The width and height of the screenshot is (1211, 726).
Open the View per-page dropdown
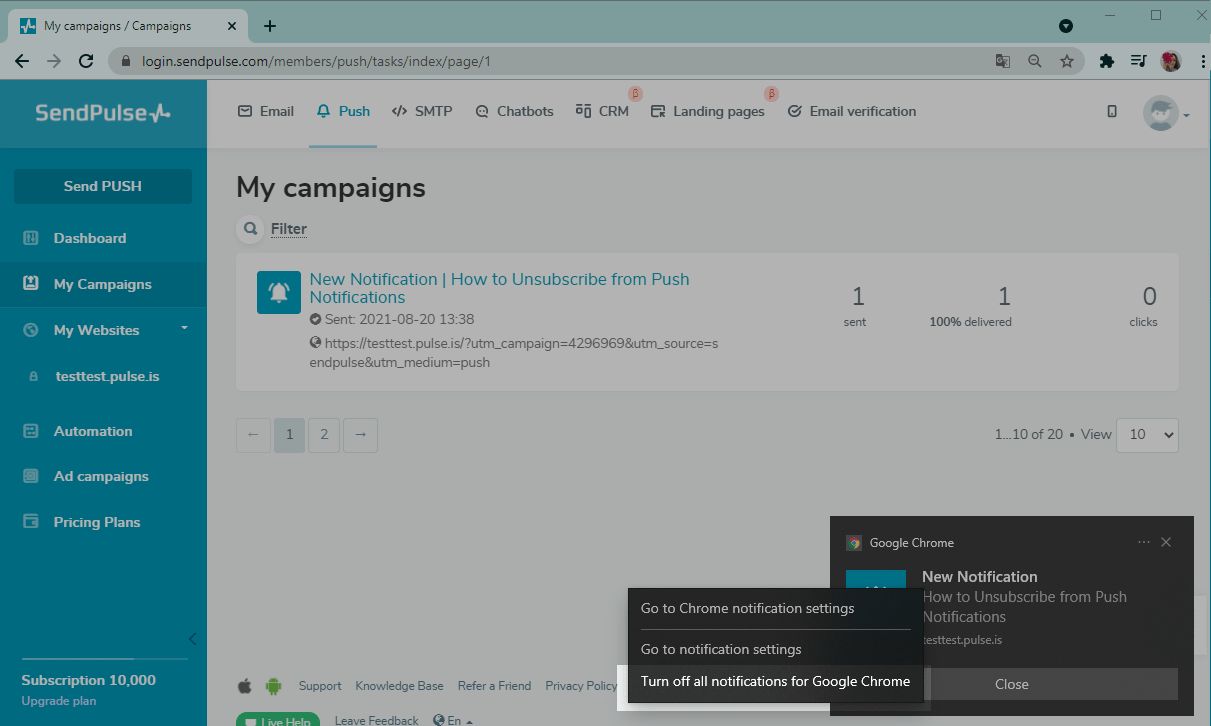1147,435
